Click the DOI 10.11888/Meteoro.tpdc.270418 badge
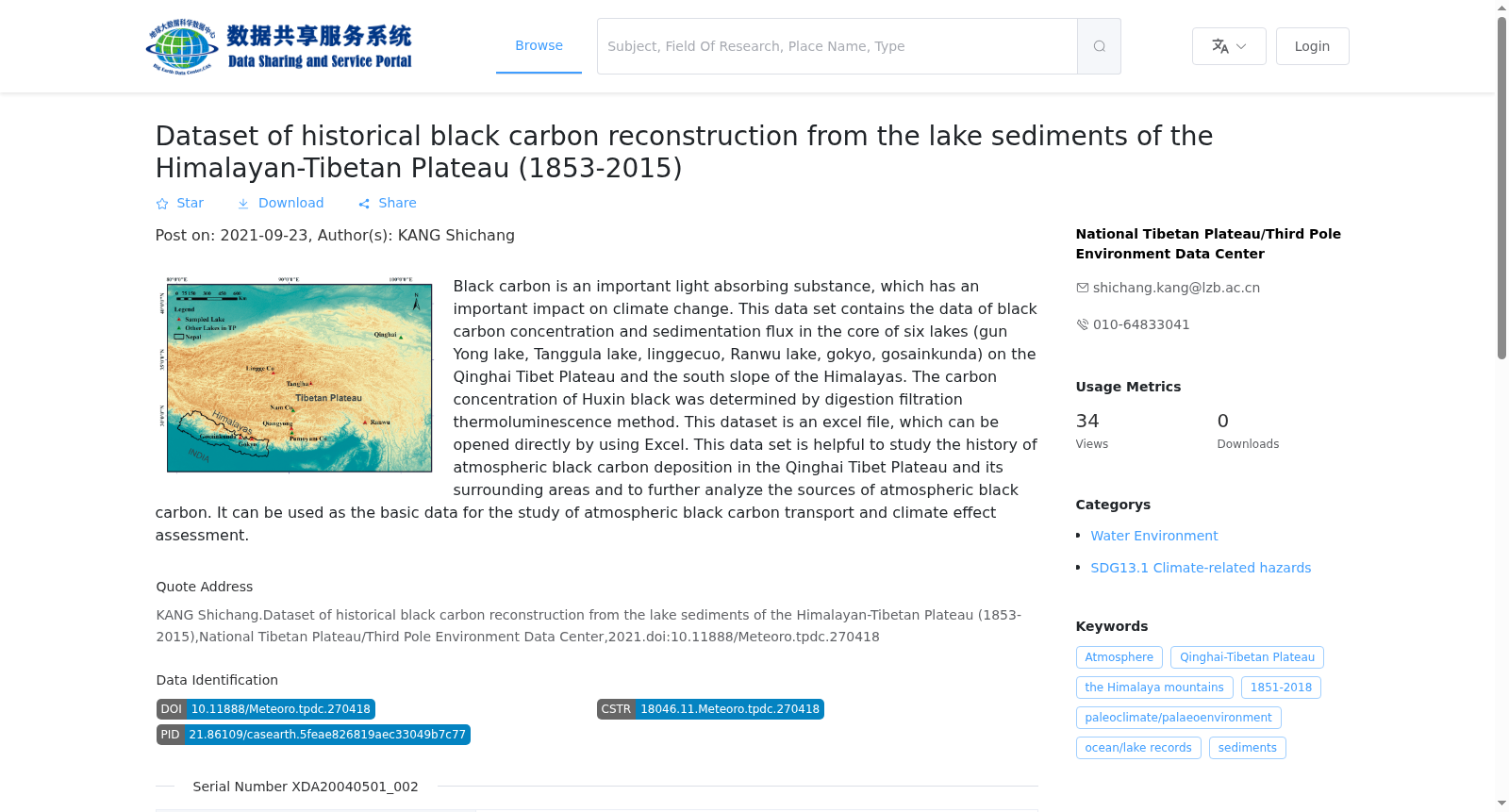The height and width of the screenshot is (812, 1509). (x=266, y=709)
